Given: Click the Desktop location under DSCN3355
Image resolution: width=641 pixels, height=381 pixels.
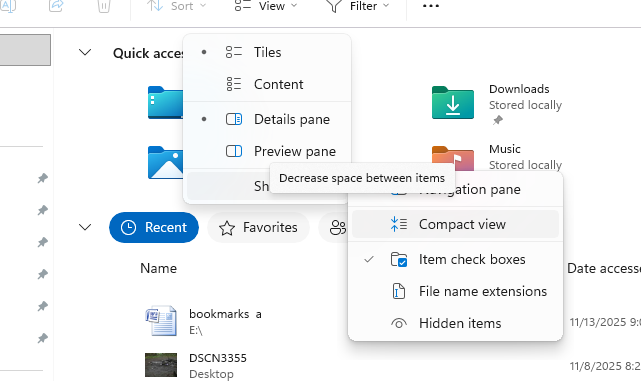Looking at the screenshot, I should (211, 374).
